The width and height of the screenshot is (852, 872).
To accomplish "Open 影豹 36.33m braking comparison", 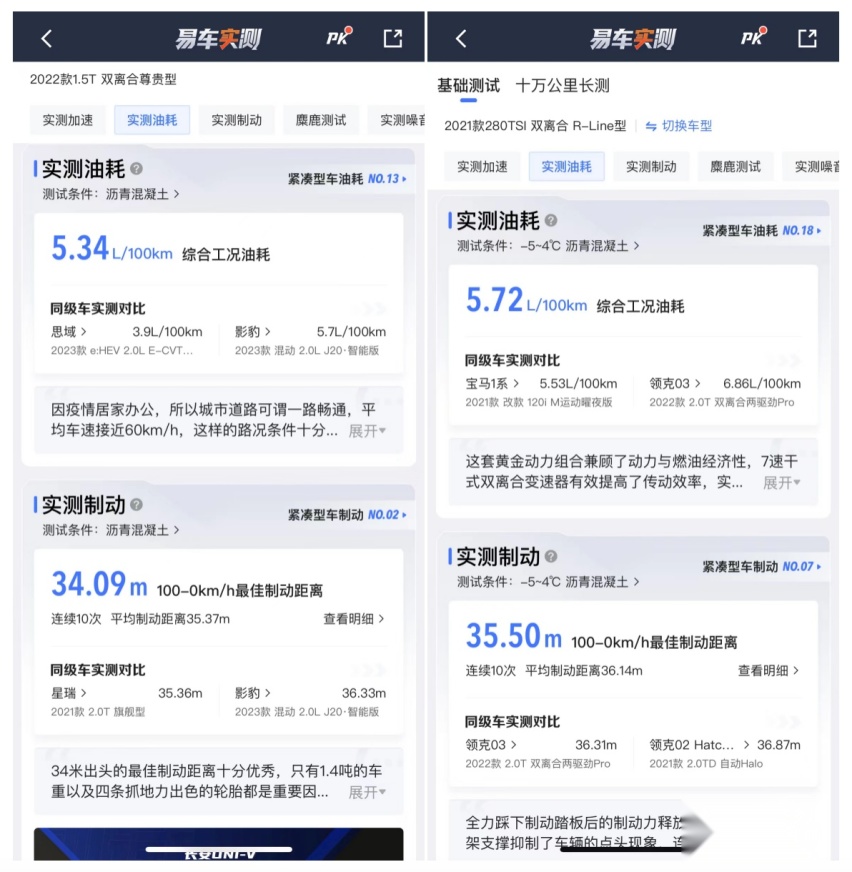I will tap(310, 701).
